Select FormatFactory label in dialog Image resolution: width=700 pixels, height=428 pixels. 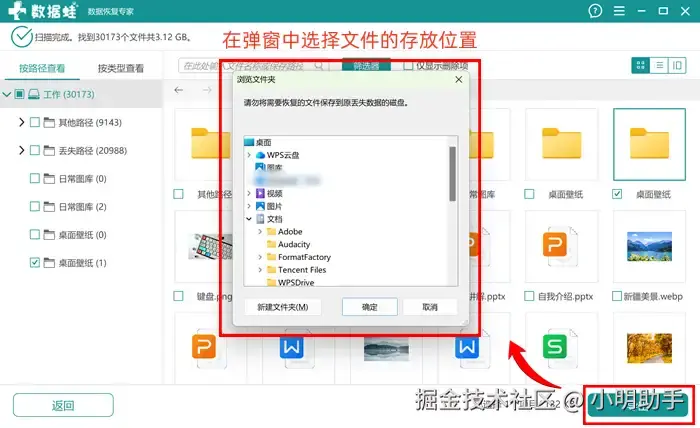click(x=304, y=257)
